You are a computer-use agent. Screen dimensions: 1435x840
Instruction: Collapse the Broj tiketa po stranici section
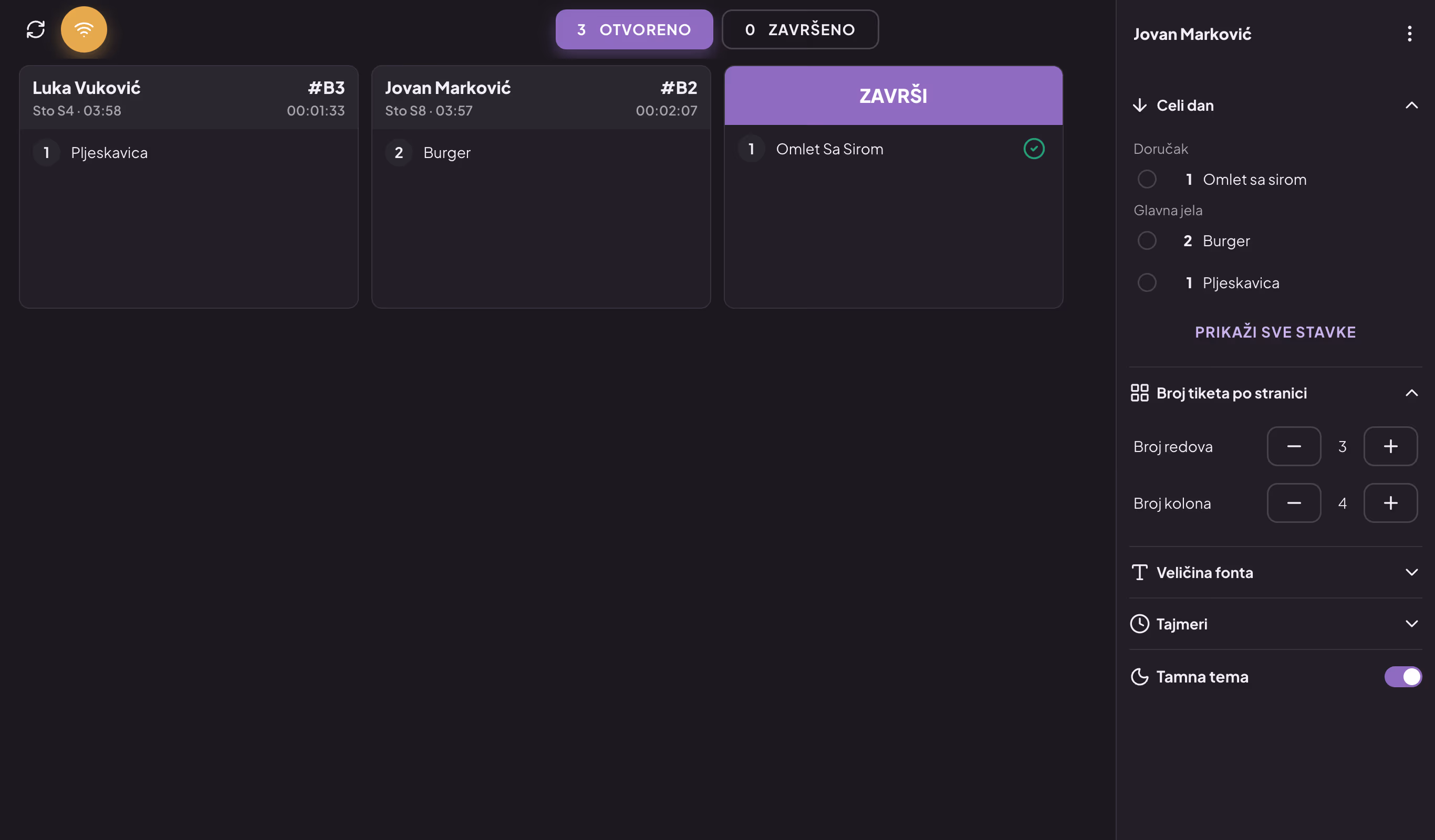click(x=1411, y=393)
